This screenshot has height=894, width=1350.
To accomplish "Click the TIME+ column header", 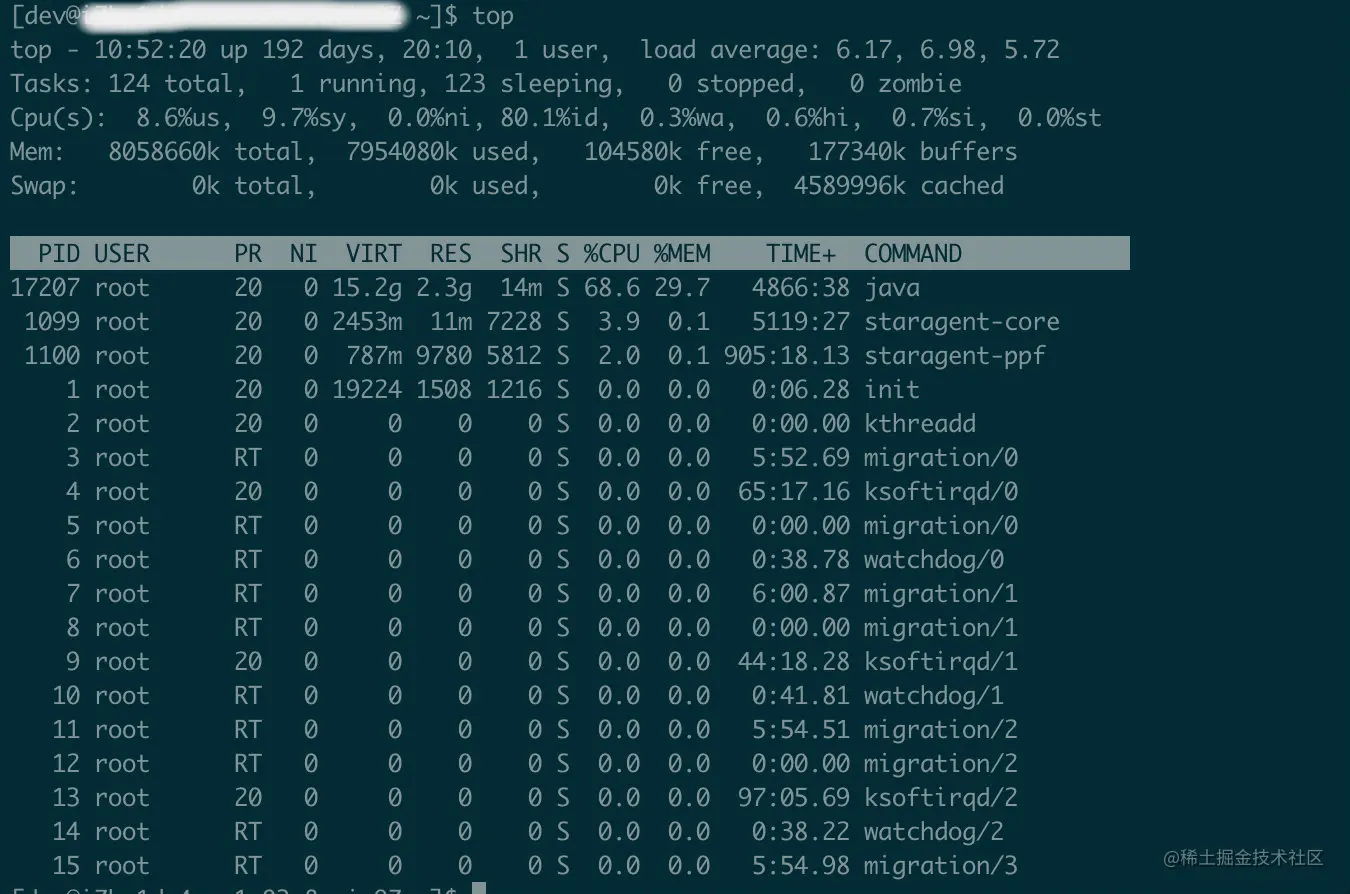I will [x=801, y=254].
